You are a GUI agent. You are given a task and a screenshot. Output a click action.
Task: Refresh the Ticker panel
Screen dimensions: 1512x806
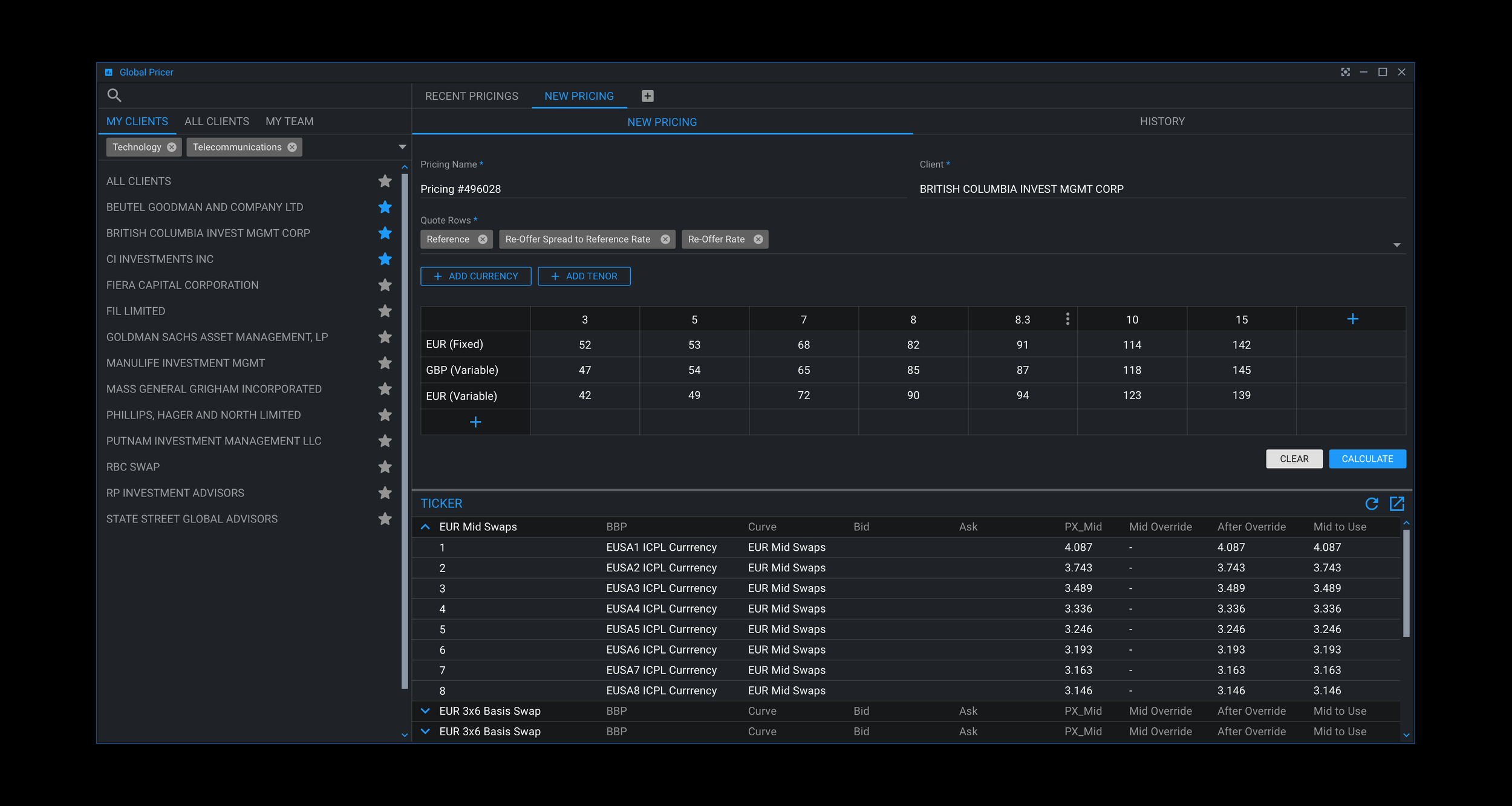(x=1372, y=504)
